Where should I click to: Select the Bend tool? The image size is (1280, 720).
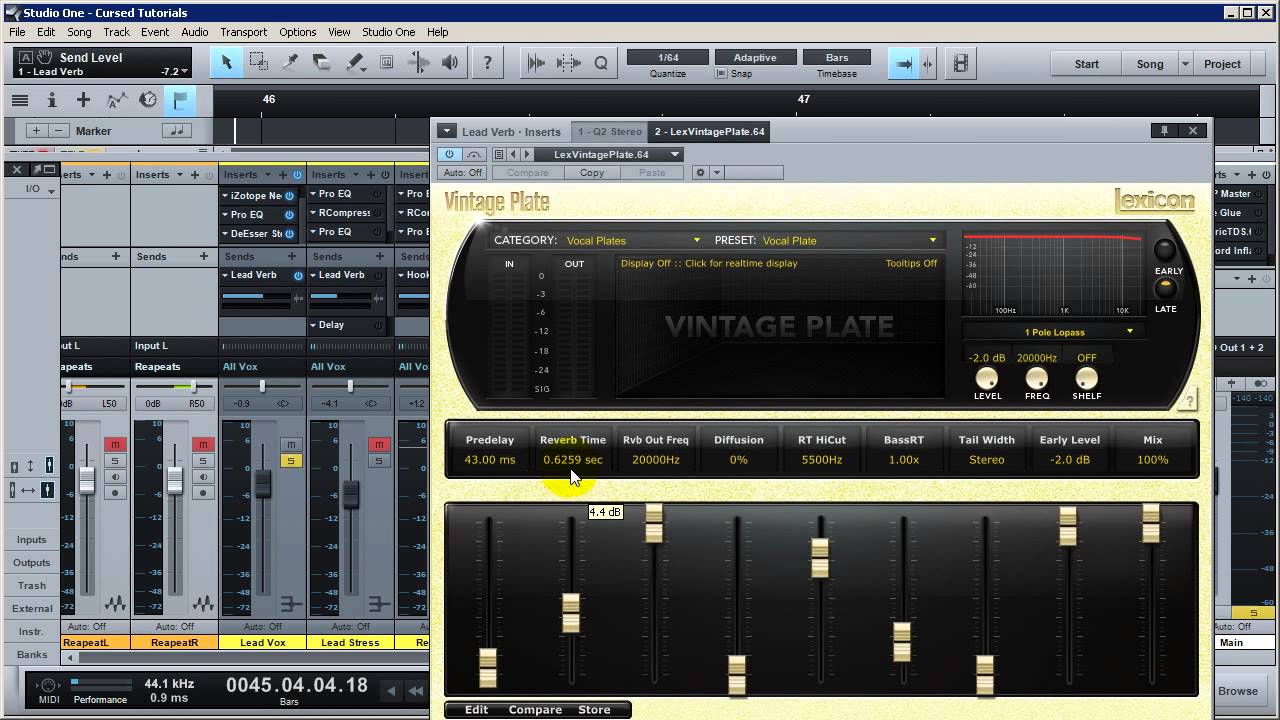pos(418,63)
